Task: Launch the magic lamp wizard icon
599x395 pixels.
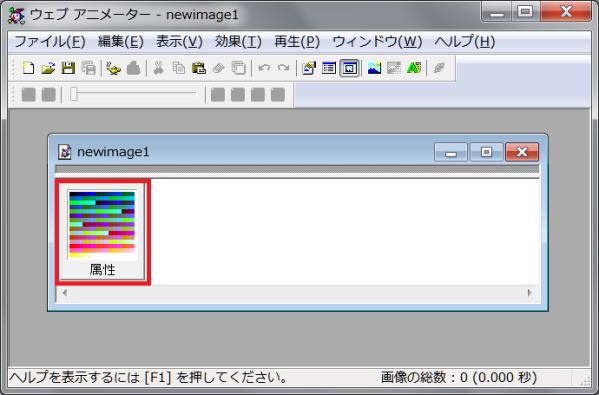Action: (113, 68)
